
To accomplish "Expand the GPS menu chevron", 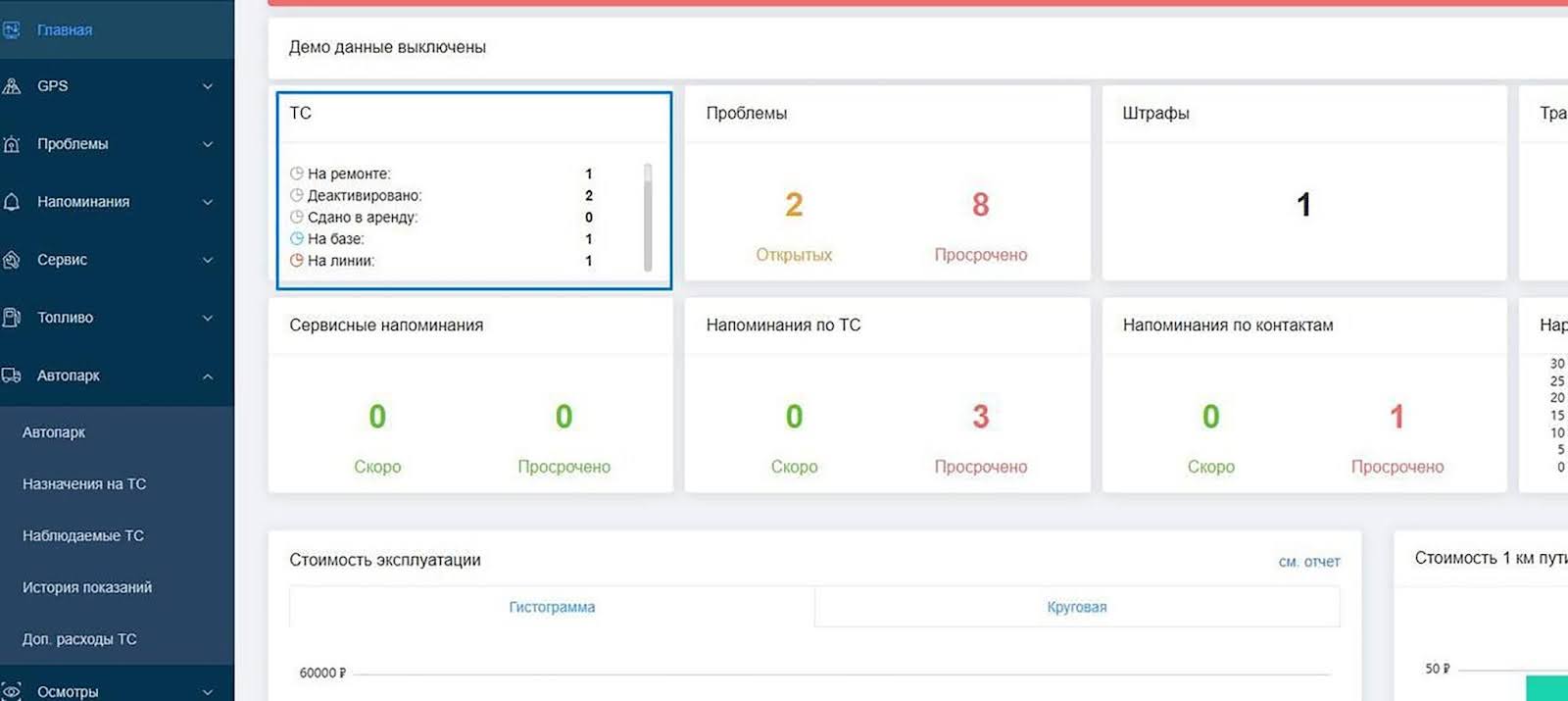I will point(208,86).
